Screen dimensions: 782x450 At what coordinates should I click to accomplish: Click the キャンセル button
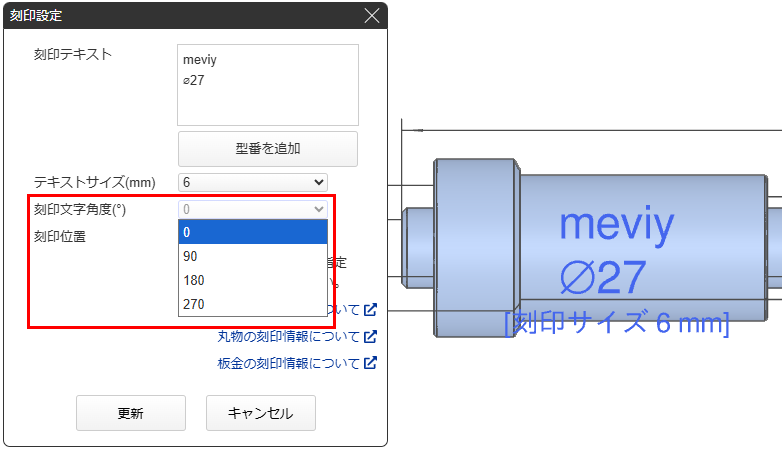pyautogui.click(x=260, y=413)
